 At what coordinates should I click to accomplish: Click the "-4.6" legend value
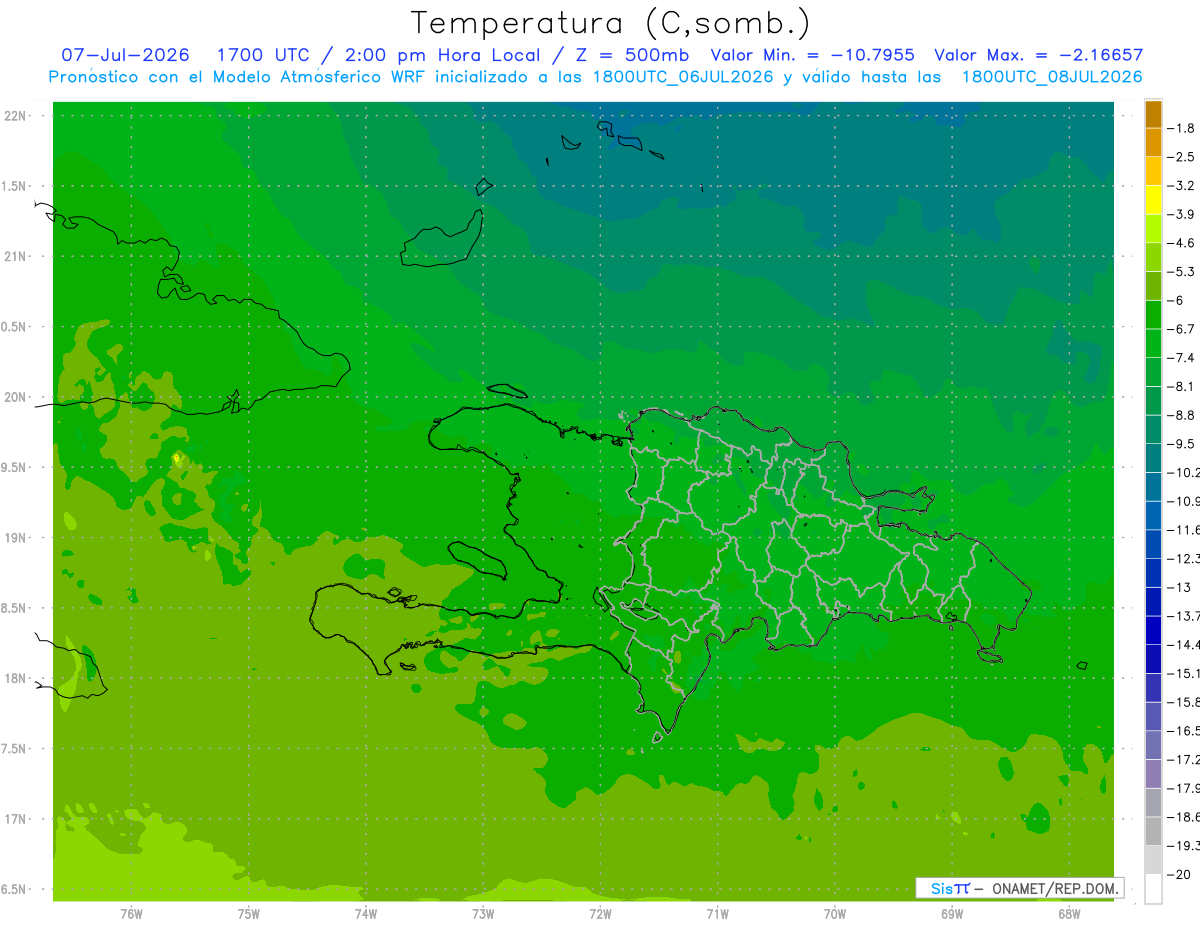click(1183, 243)
